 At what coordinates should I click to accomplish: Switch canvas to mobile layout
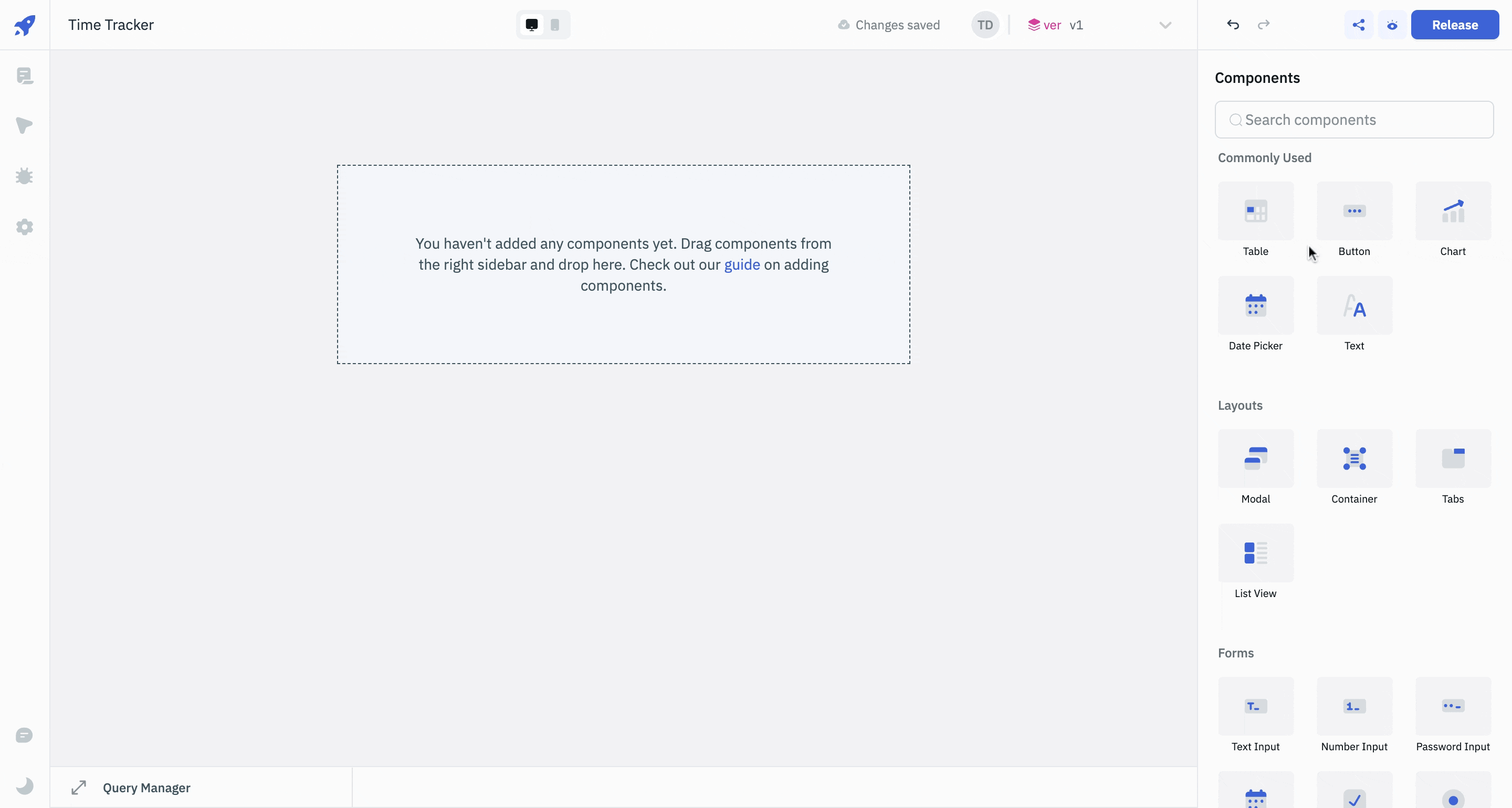[555, 25]
